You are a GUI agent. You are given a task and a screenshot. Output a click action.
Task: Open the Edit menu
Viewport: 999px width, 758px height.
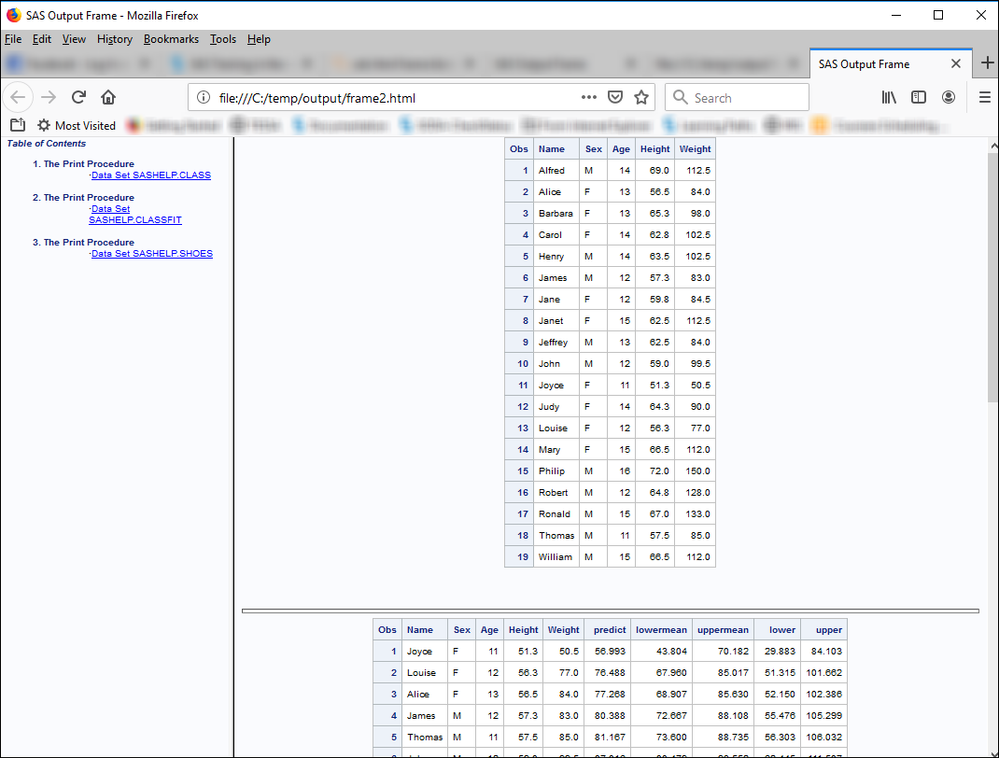(x=41, y=39)
